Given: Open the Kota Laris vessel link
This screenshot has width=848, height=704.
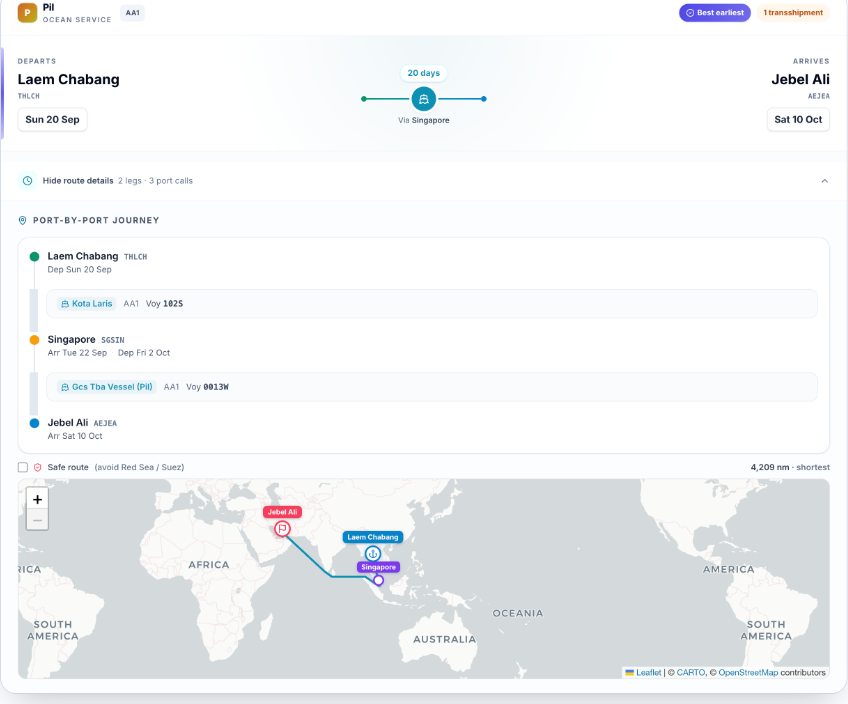Looking at the screenshot, I should (x=87, y=304).
